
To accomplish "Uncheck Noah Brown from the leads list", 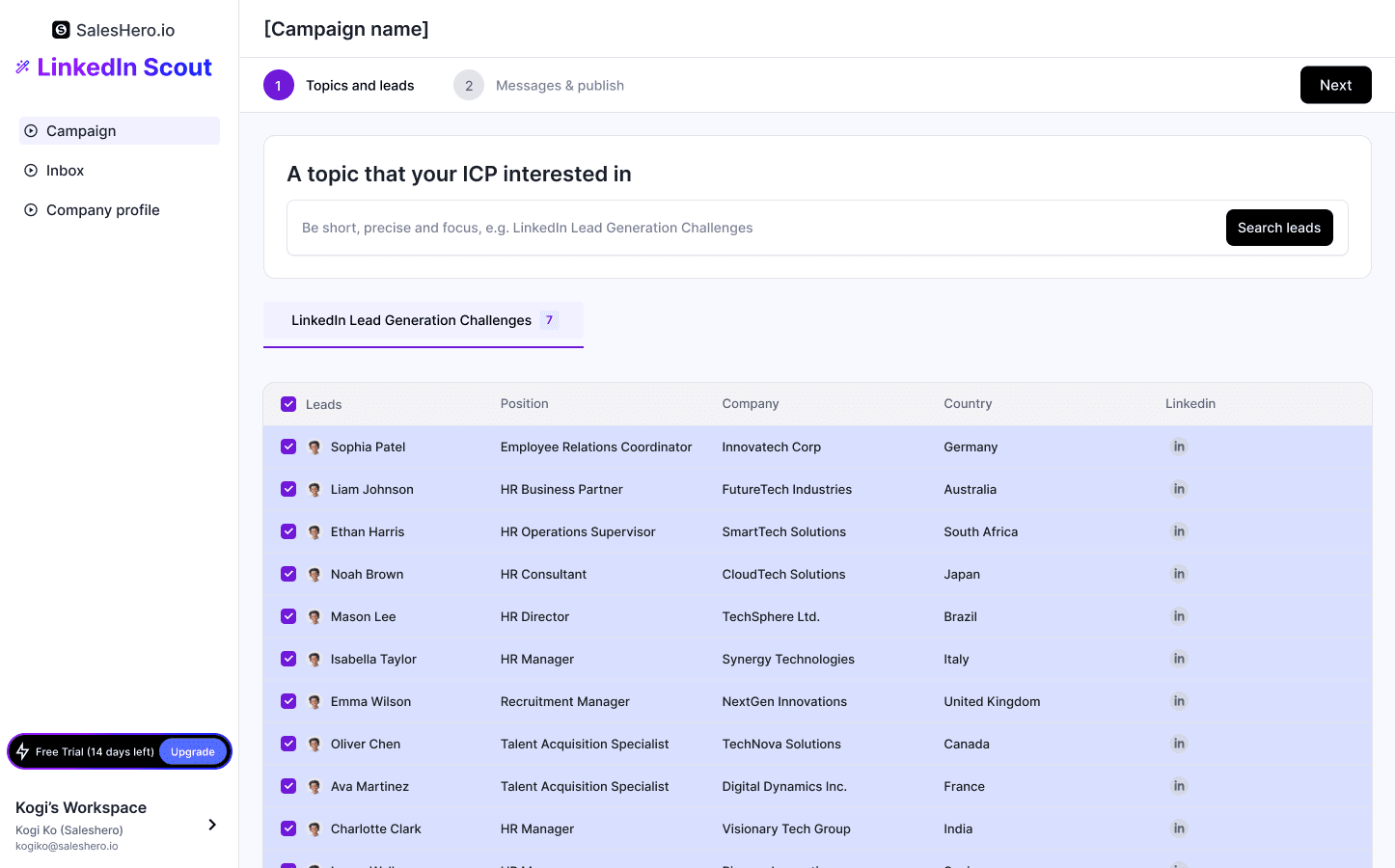I will tap(288, 574).
